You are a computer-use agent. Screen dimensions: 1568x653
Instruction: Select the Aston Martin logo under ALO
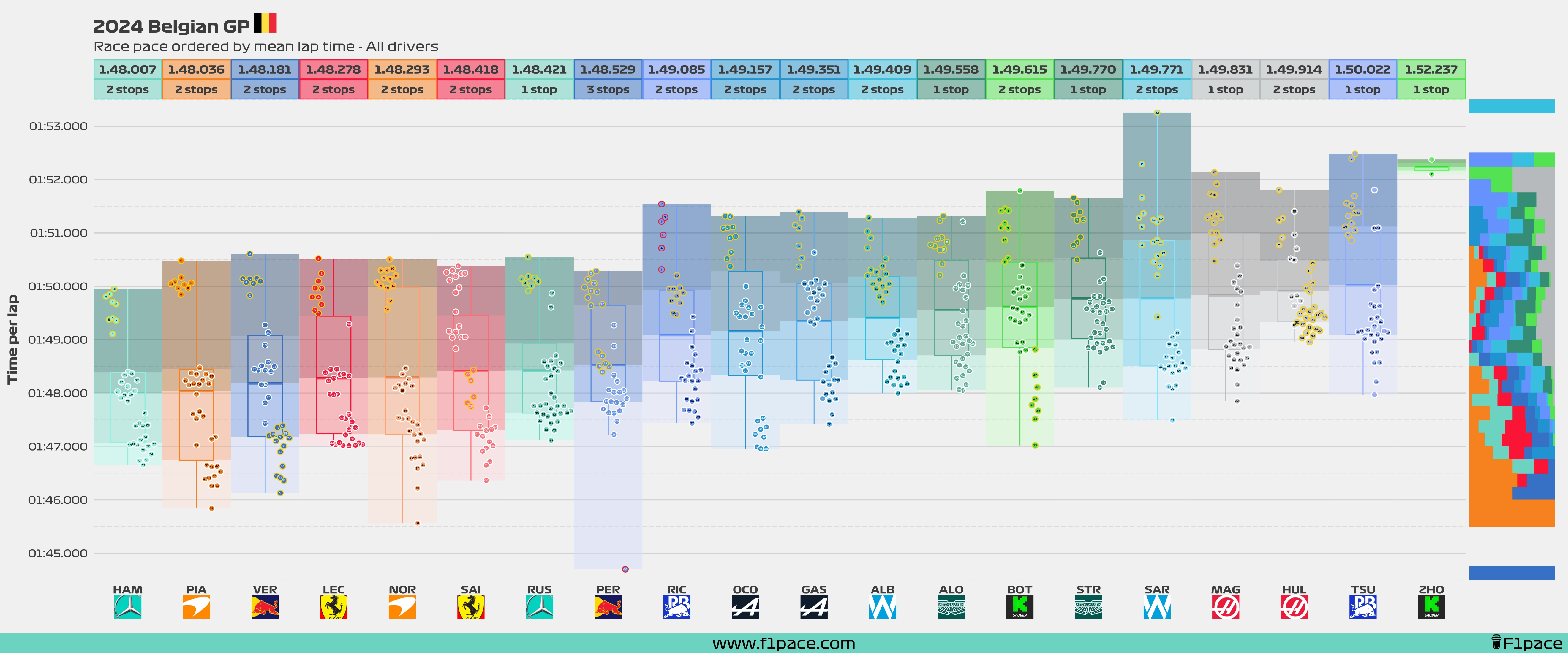pos(951,607)
